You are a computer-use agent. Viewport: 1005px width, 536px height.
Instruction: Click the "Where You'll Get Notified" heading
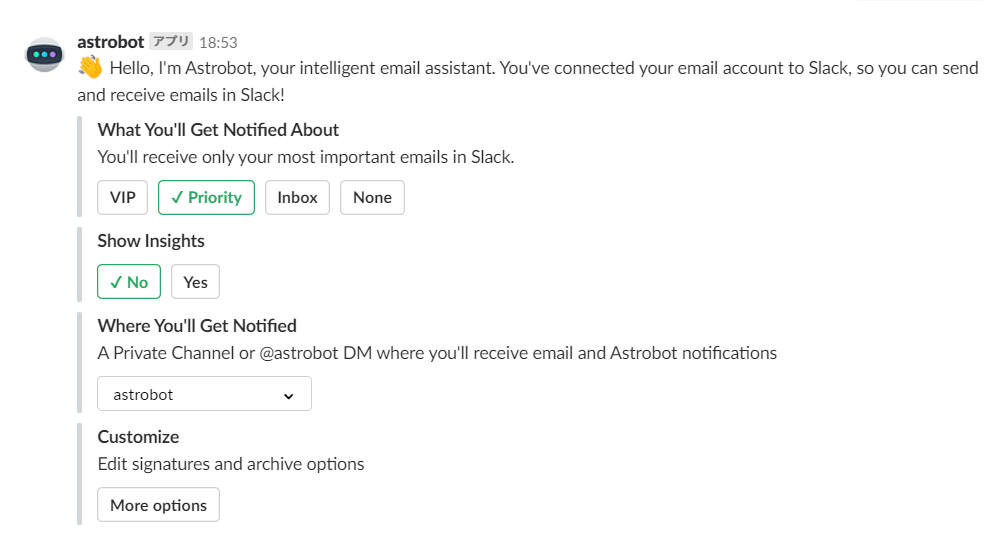(x=197, y=325)
